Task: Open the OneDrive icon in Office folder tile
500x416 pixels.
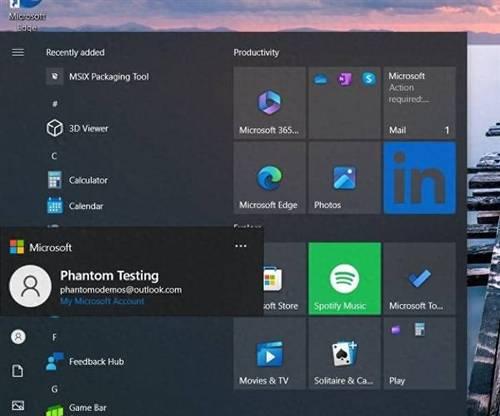Action: click(321, 79)
